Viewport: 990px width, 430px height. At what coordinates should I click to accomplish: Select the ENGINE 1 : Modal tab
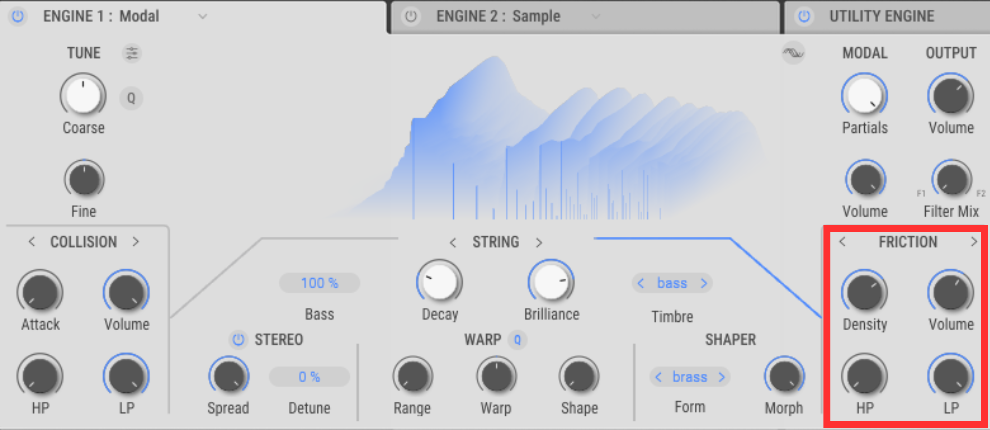[193, 16]
